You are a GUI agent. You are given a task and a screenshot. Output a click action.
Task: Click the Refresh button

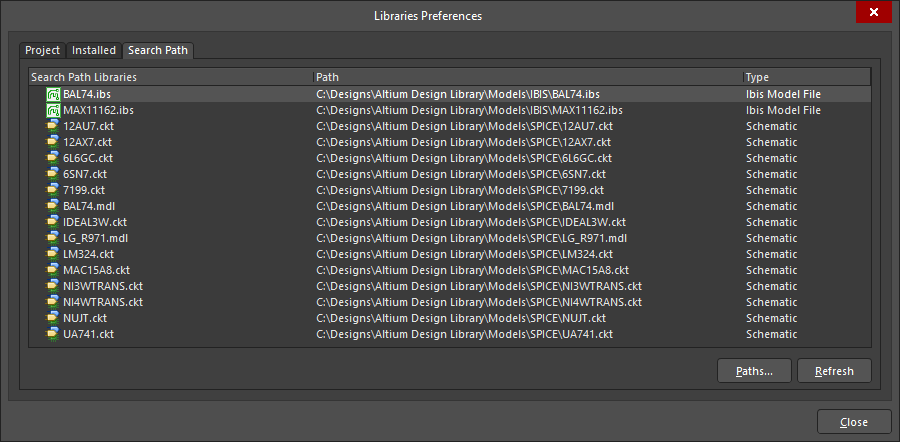[x=834, y=371]
